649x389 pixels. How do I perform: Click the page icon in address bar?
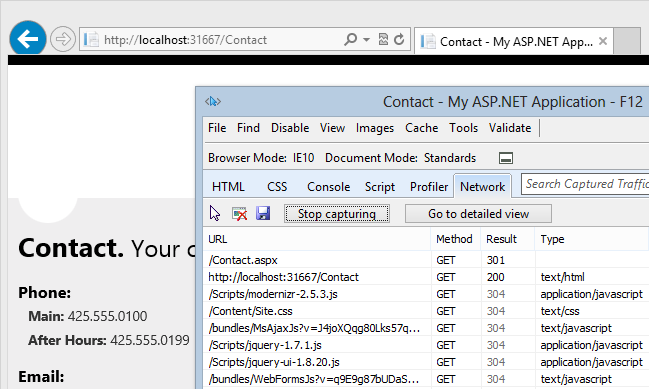[91, 39]
